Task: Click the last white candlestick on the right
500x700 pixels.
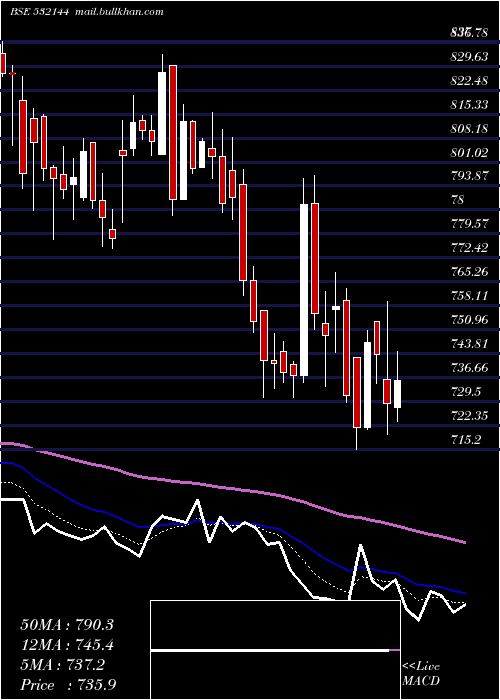Action: pyautogui.click(x=397, y=394)
